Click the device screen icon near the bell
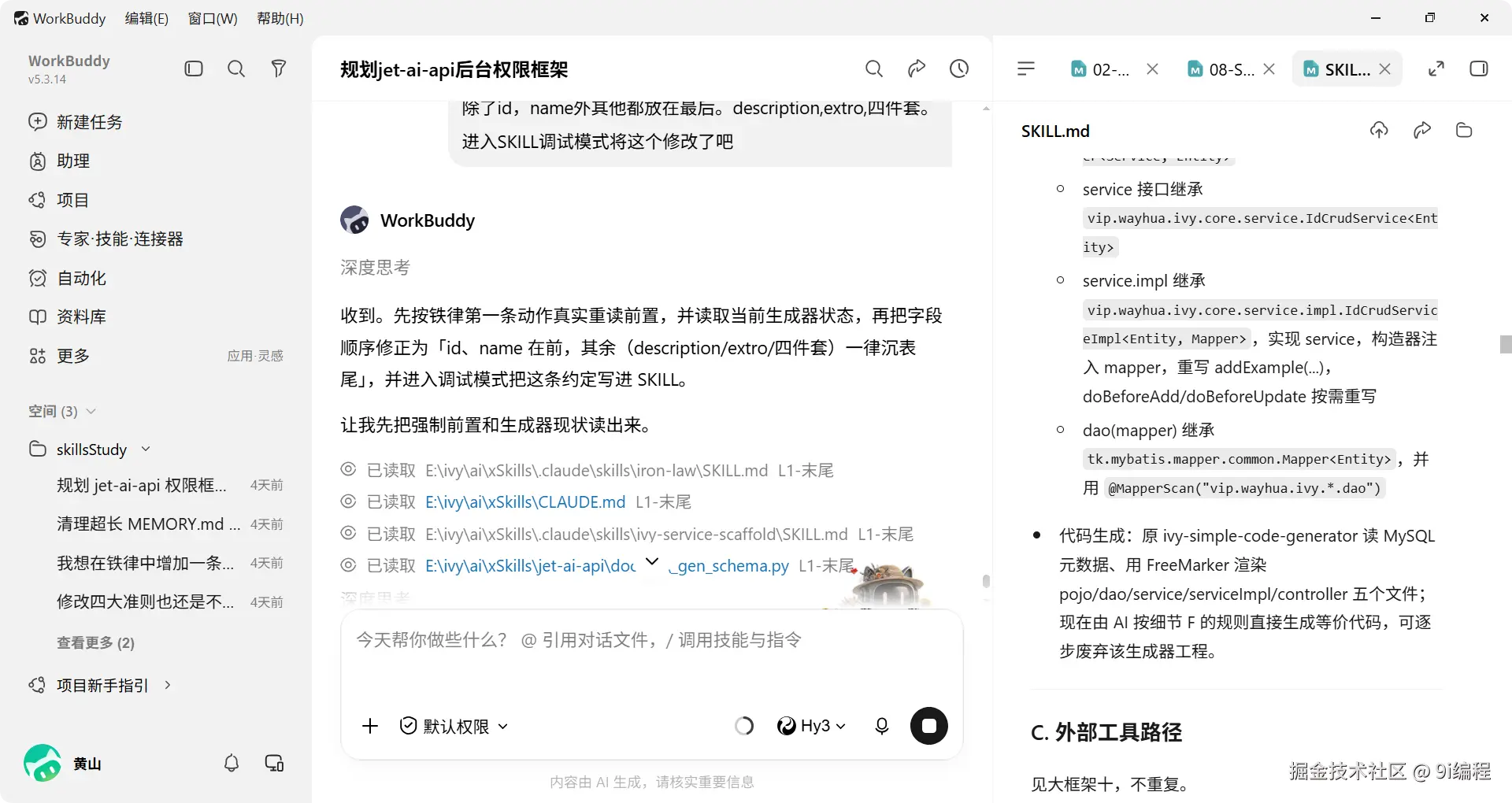 (274, 763)
